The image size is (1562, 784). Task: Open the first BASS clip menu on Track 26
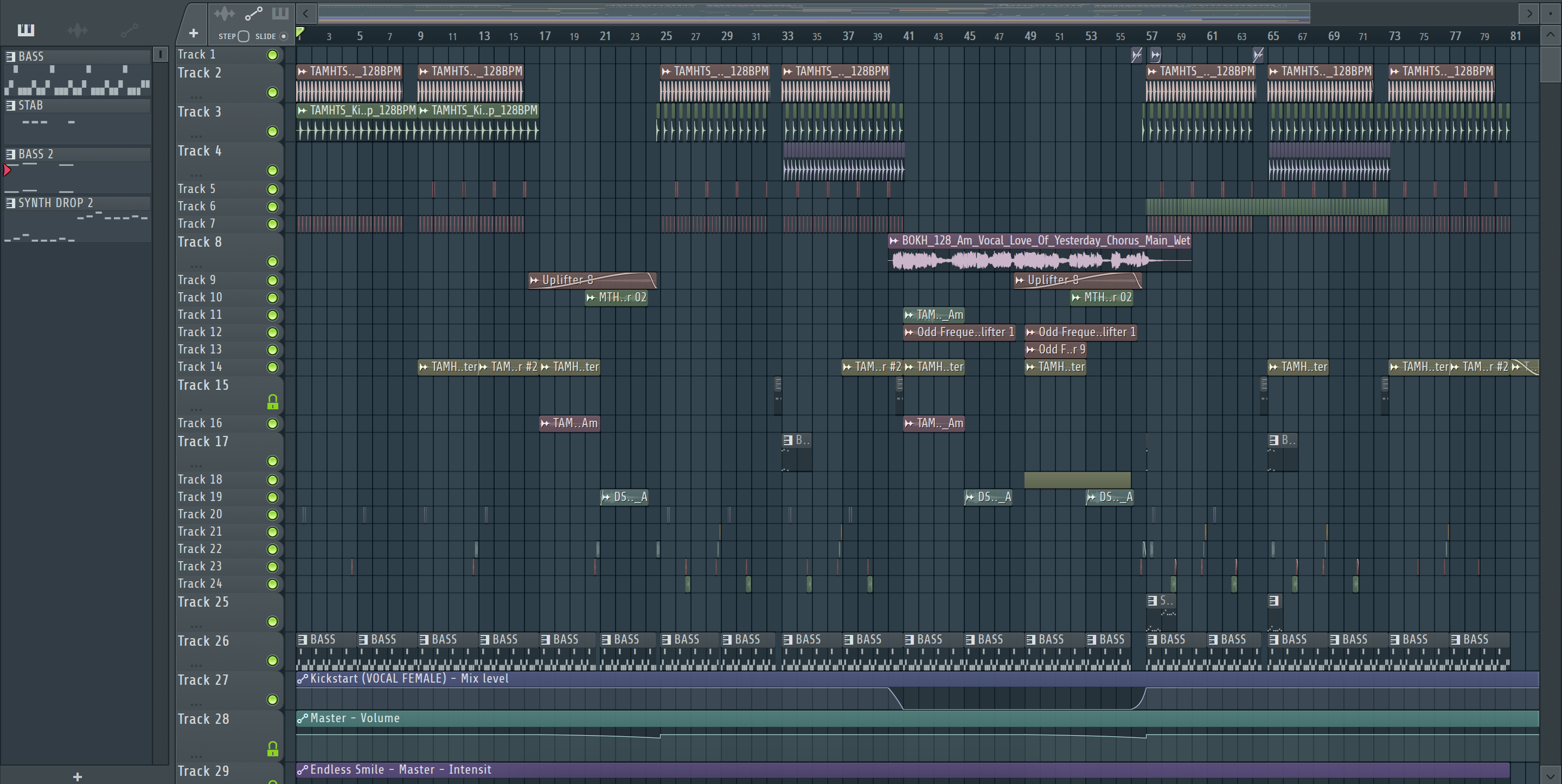[x=302, y=640]
